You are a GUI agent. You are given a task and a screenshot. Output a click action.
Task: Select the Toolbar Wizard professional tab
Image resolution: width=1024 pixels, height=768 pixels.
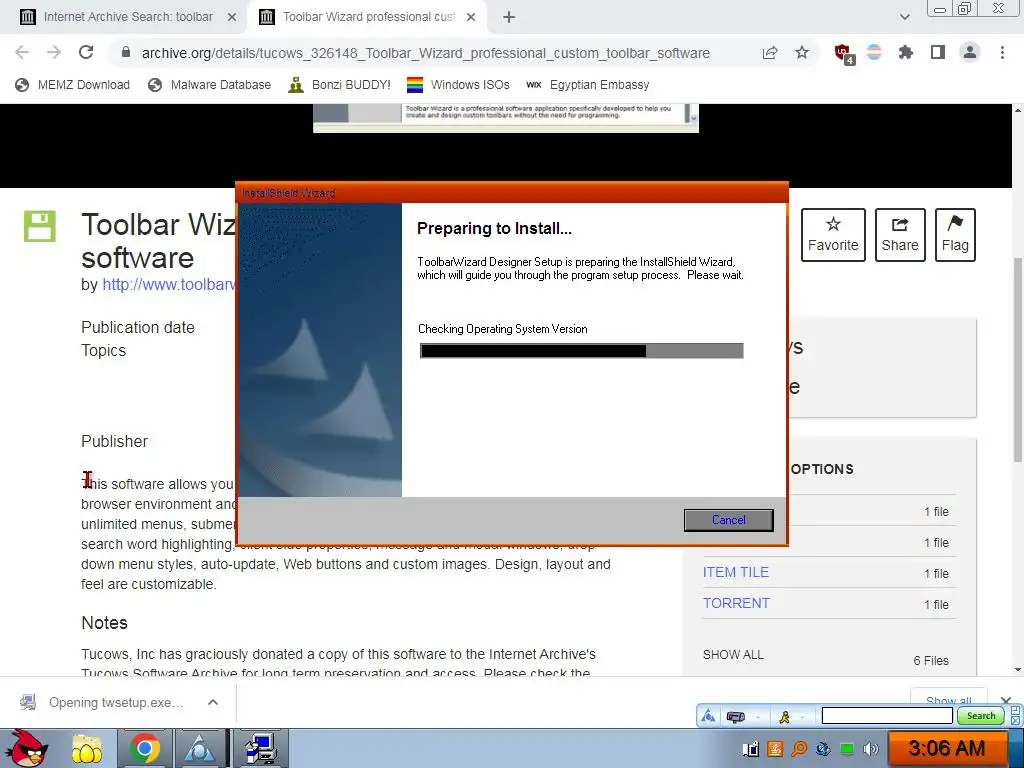[368, 17]
